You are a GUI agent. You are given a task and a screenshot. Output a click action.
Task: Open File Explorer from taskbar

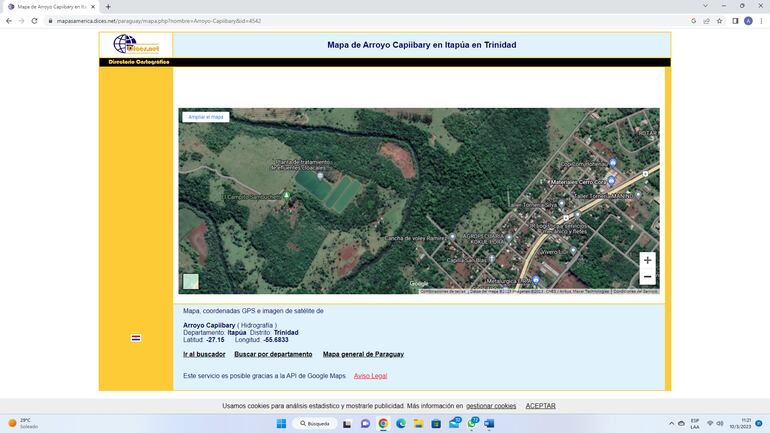(x=418, y=424)
